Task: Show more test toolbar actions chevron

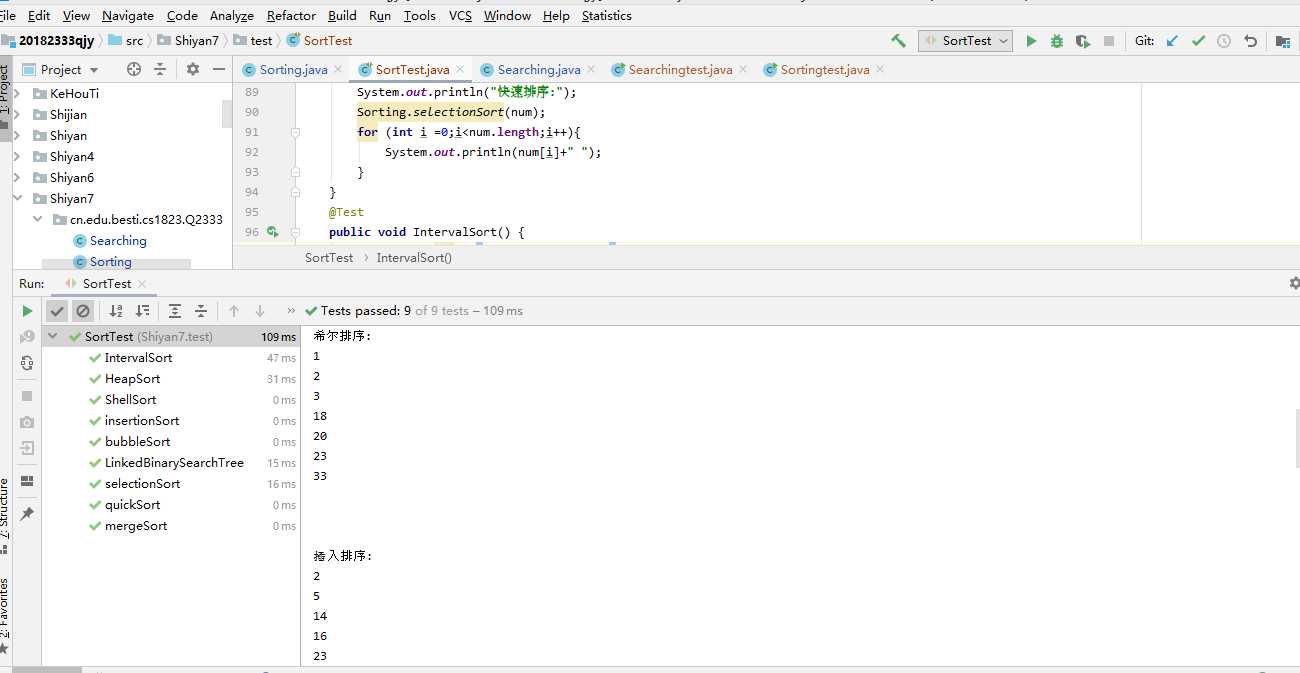Action: click(291, 311)
